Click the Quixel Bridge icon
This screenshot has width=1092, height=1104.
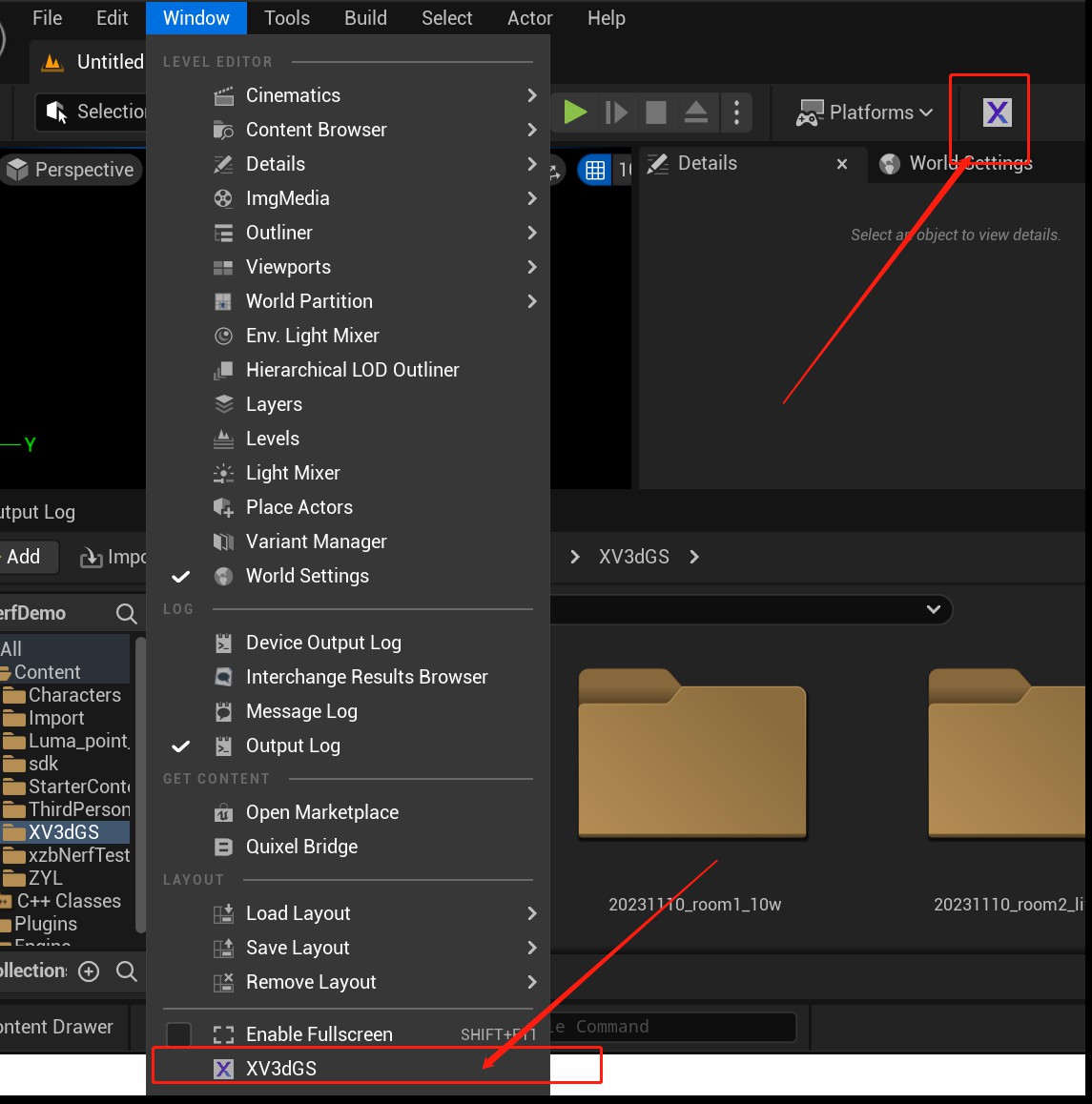[223, 847]
